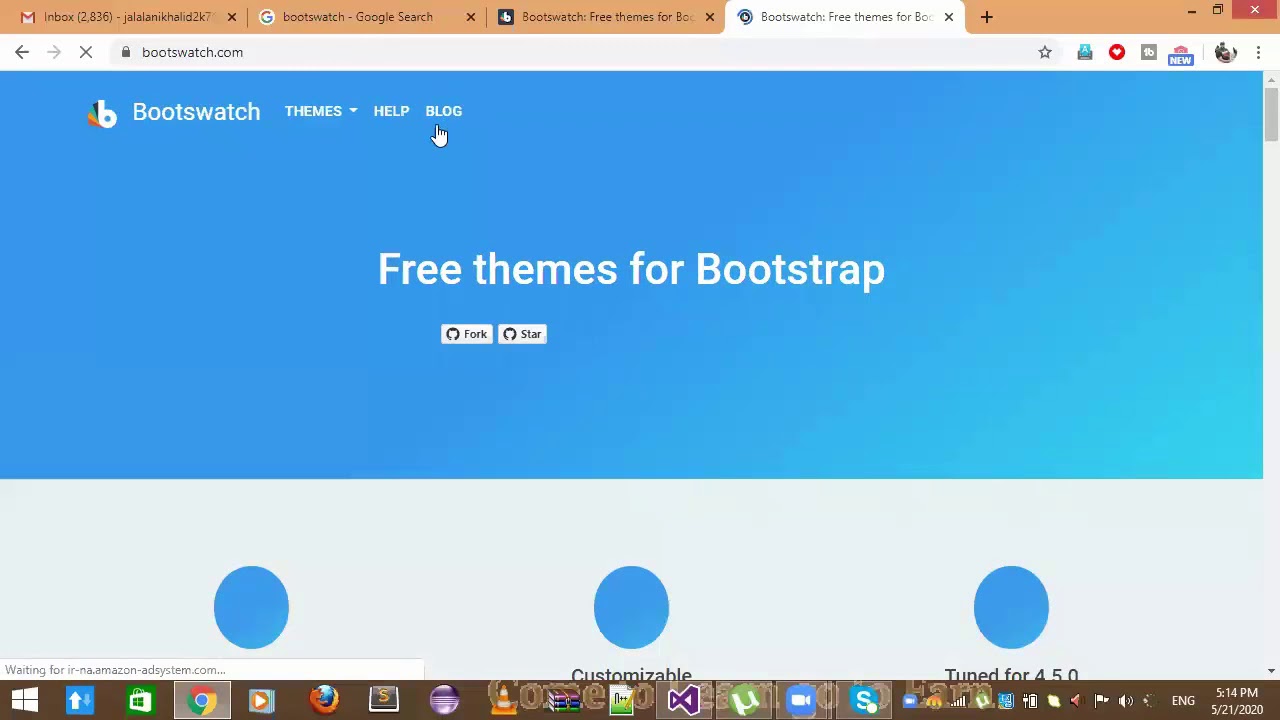Go back to the previous page
The width and height of the screenshot is (1280, 720).
[x=22, y=52]
